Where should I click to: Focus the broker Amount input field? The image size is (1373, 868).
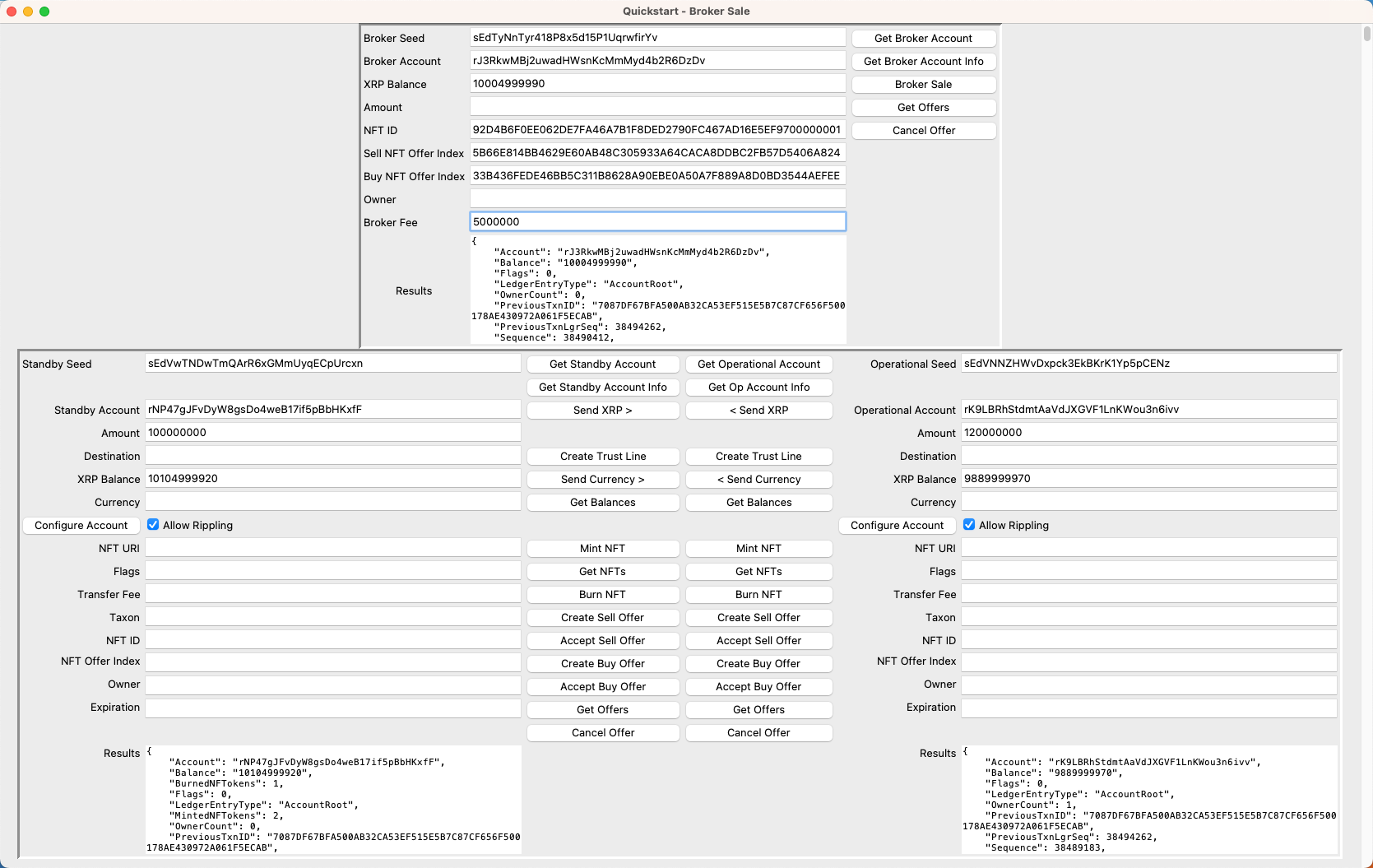tap(657, 107)
